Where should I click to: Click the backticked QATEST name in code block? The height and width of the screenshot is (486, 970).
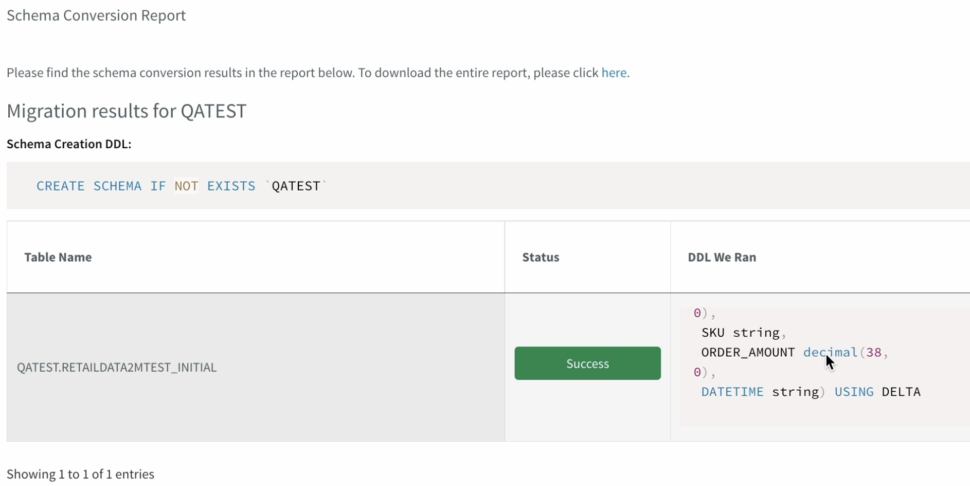[299, 186]
